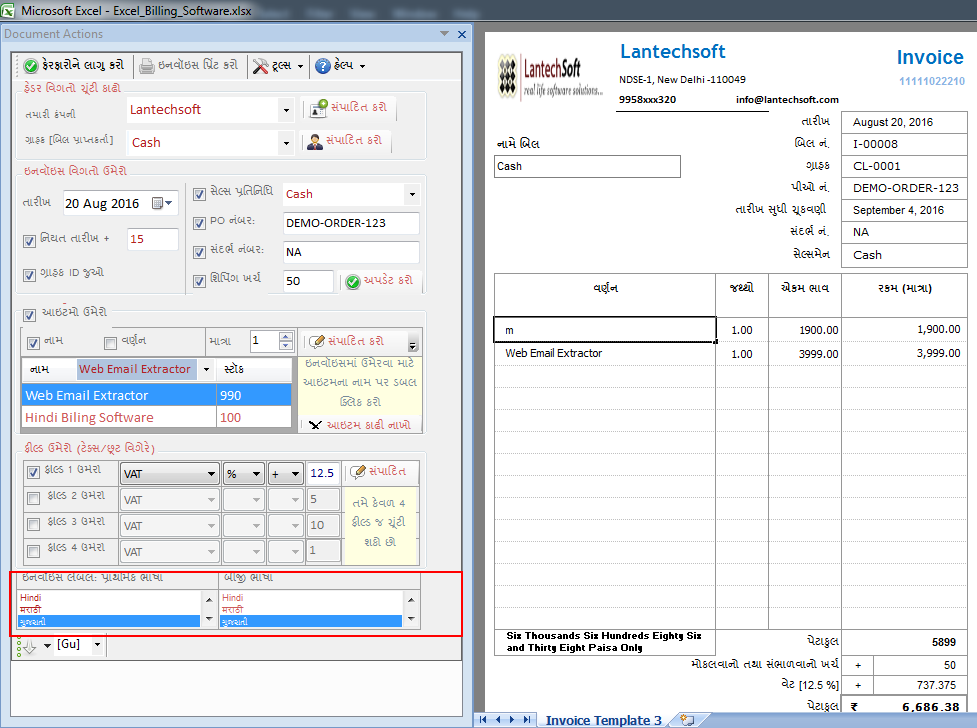Toggle the field 1 checkbox
The height and width of the screenshot is (728, 977).
(34, 472)
